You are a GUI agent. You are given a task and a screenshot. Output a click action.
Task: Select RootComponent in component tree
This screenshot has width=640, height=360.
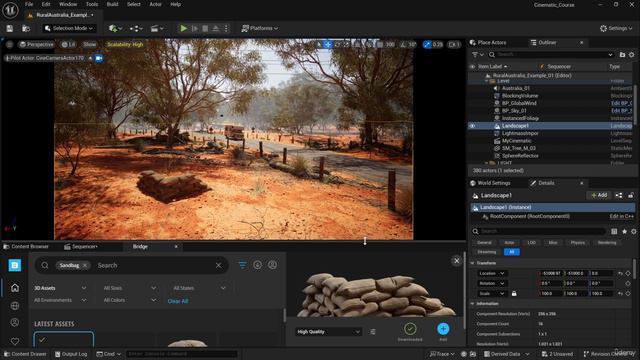point(530,216)
